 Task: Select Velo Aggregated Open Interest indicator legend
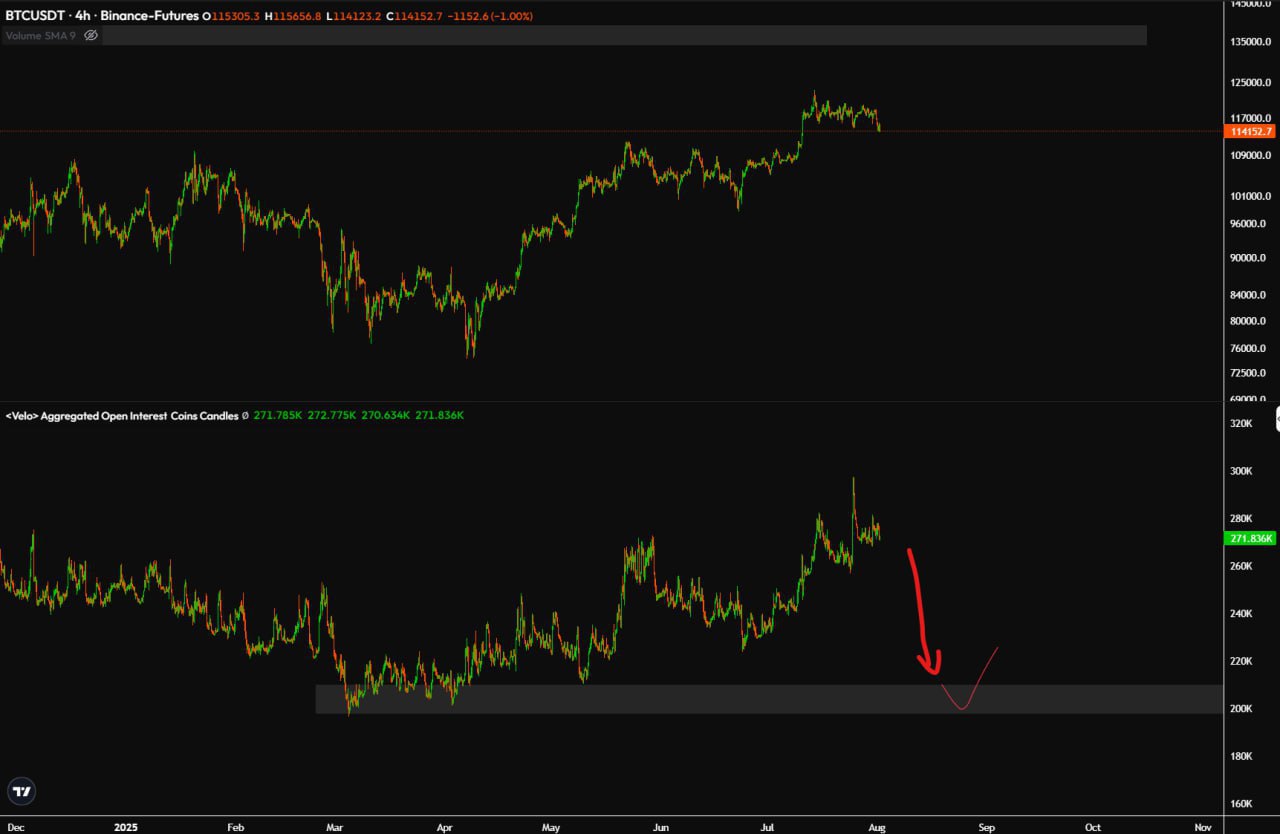point(122,415)
